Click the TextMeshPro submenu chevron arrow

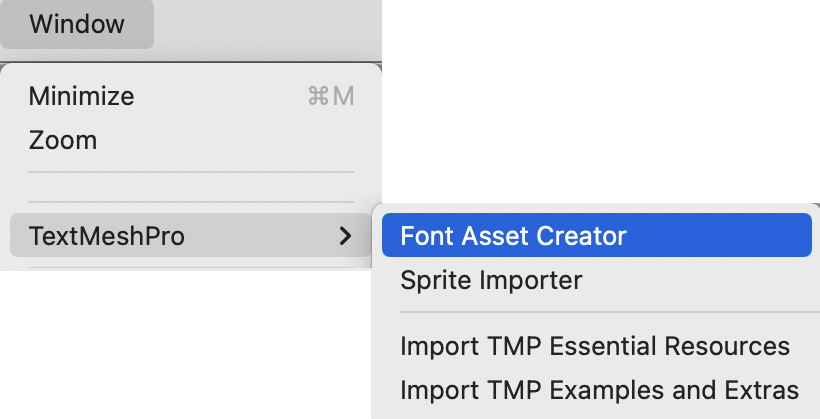coord(345,236)
